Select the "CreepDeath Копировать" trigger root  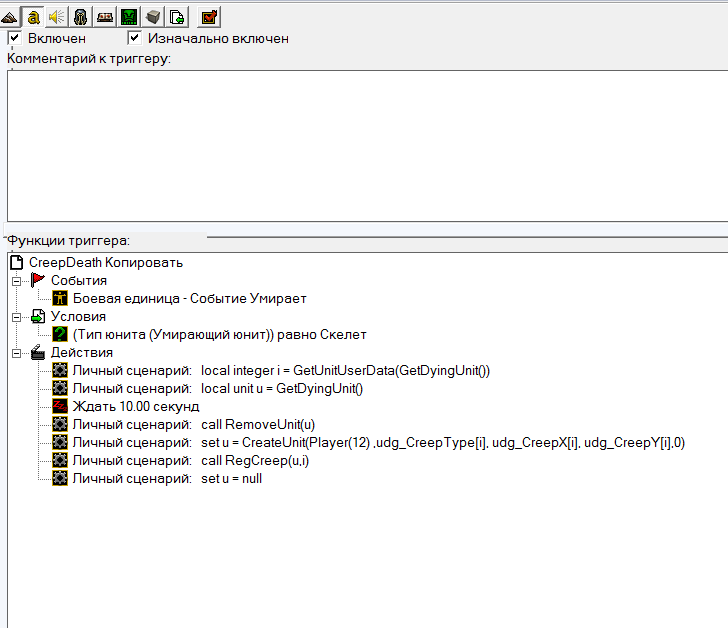105,262
